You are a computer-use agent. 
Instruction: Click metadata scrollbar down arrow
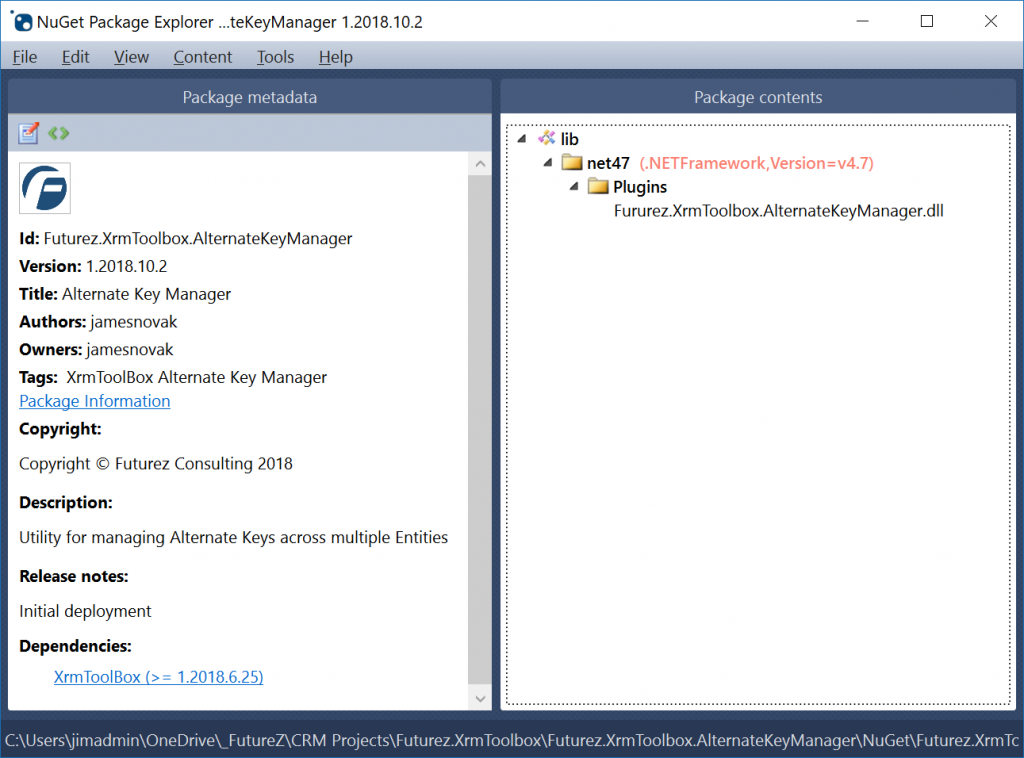tap(480, 699)
